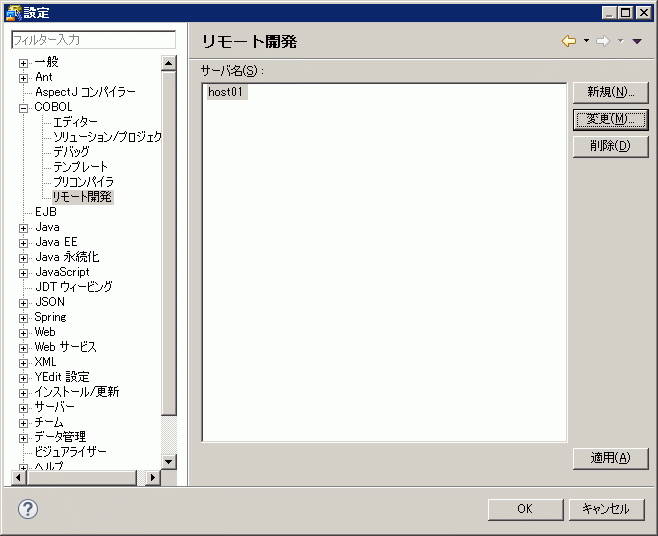658x536 pixels.
Task: Select ビジュアライザー tree item
Action: pyautogui.click(x=70, y=452)
